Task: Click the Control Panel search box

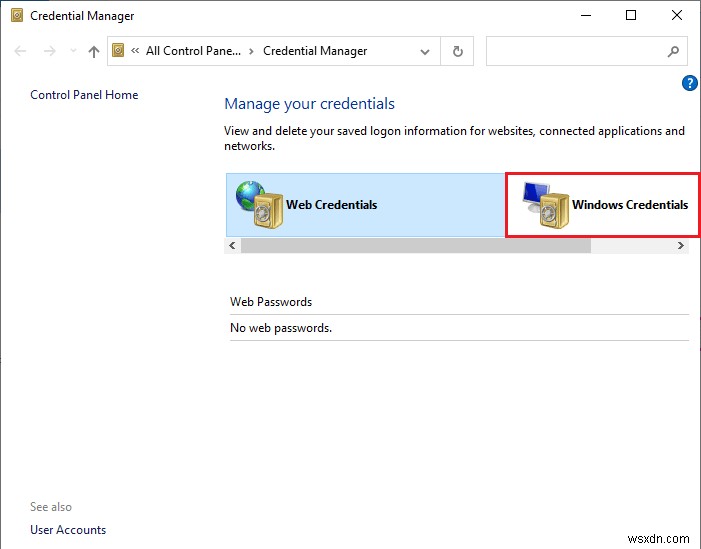Action: pyautogui.click(x=587, y=51)
